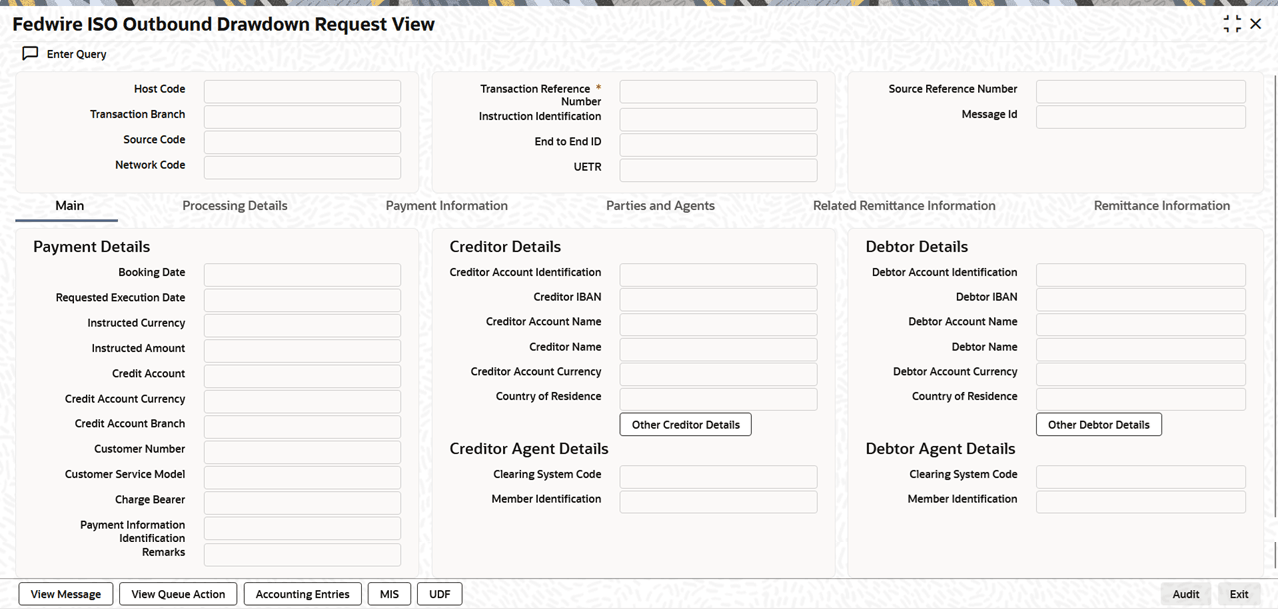Viewport: 1278px width, 609px height.
Task: Collapse the window with the restore icon
Action: pyautogui.click(x=1232, y=24)
